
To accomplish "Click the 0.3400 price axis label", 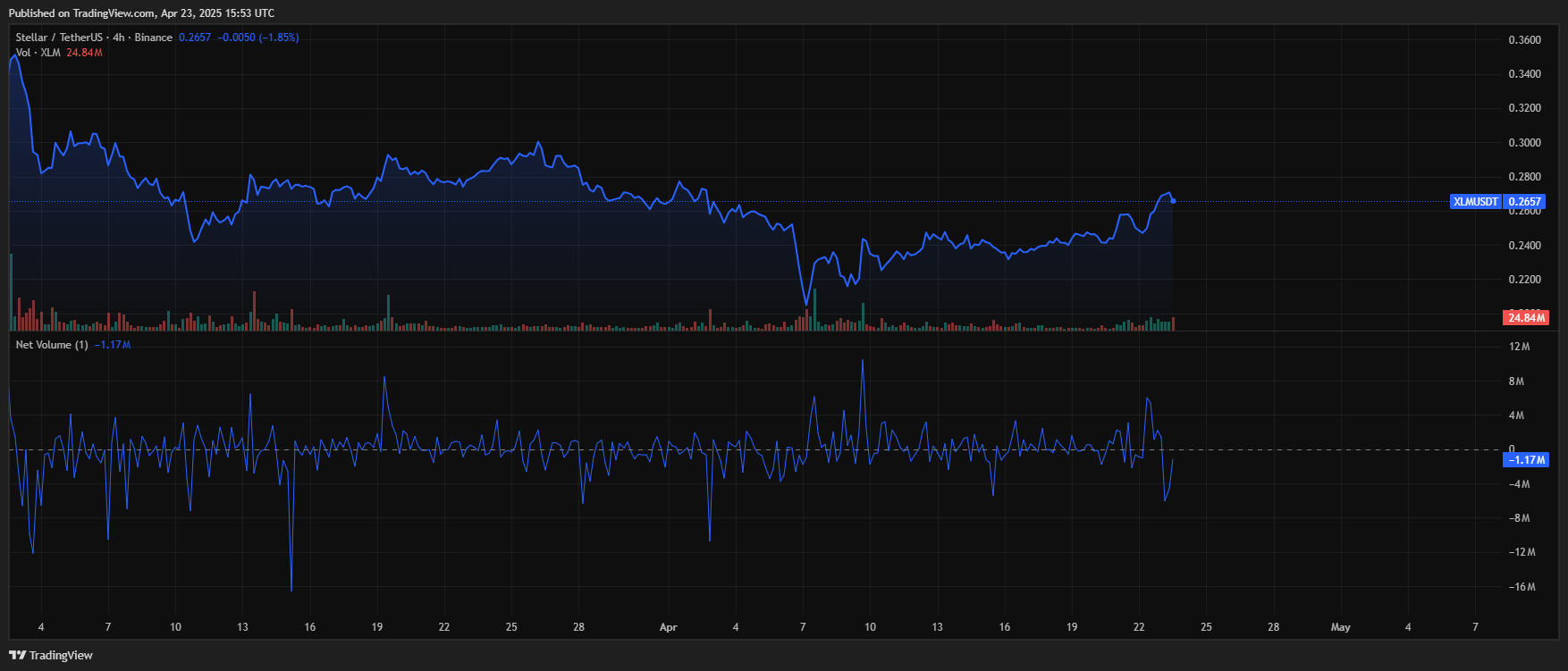I will point(1525,74).
